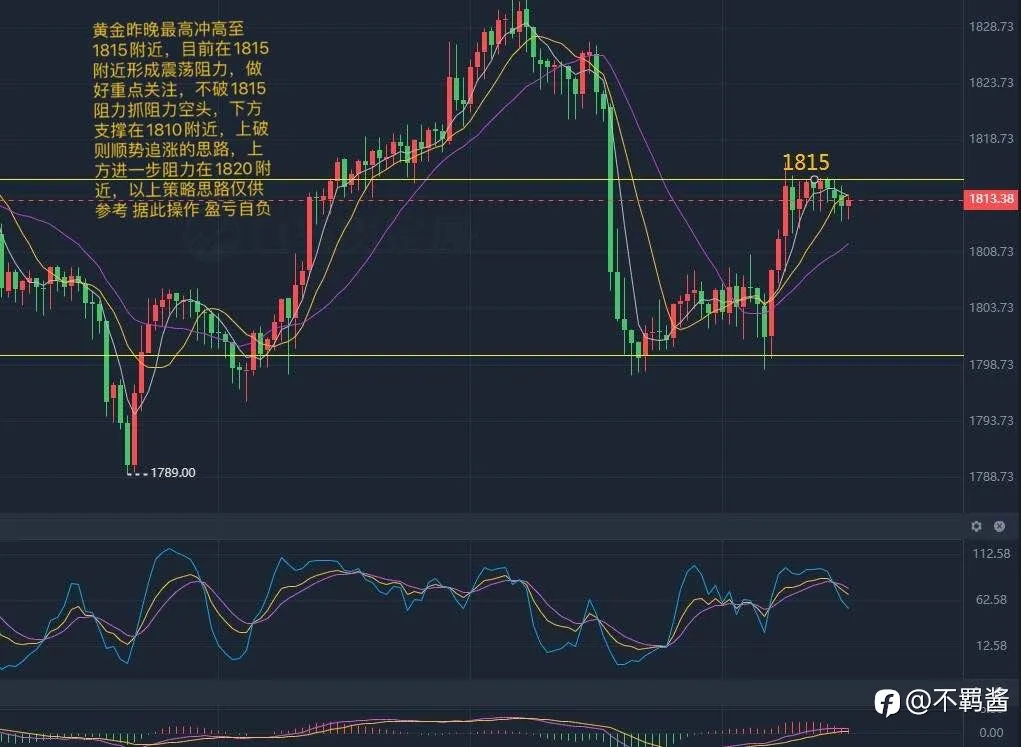1021x747 pixels.
Task: Click the 1788.73 price axis label
Action: pos(991,477)
